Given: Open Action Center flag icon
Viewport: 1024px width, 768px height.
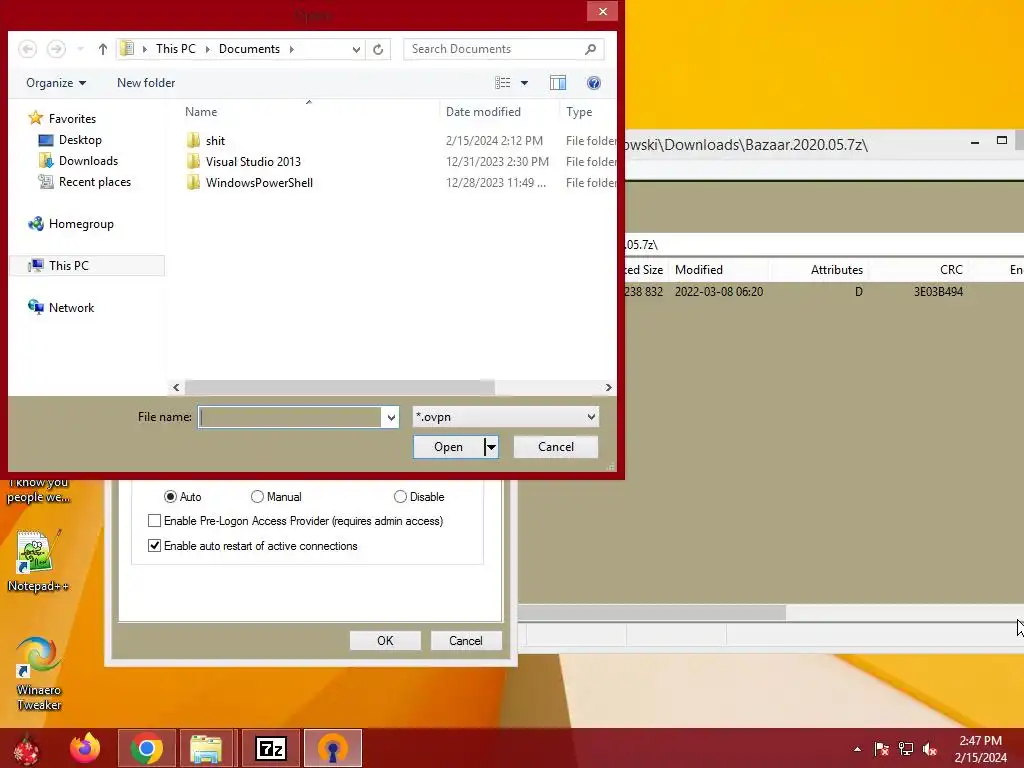Looking at the screenshot, I should click(x=882, y=749).
